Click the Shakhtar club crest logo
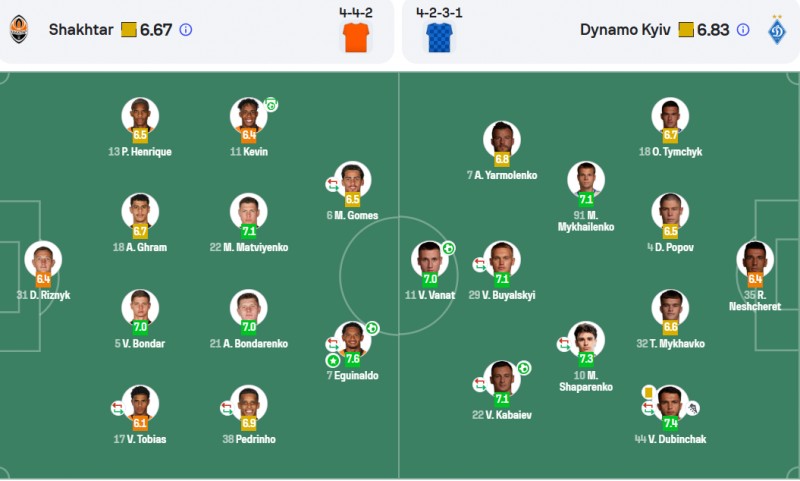The height and width of the screenshot is (481, 800). point(19,29)
